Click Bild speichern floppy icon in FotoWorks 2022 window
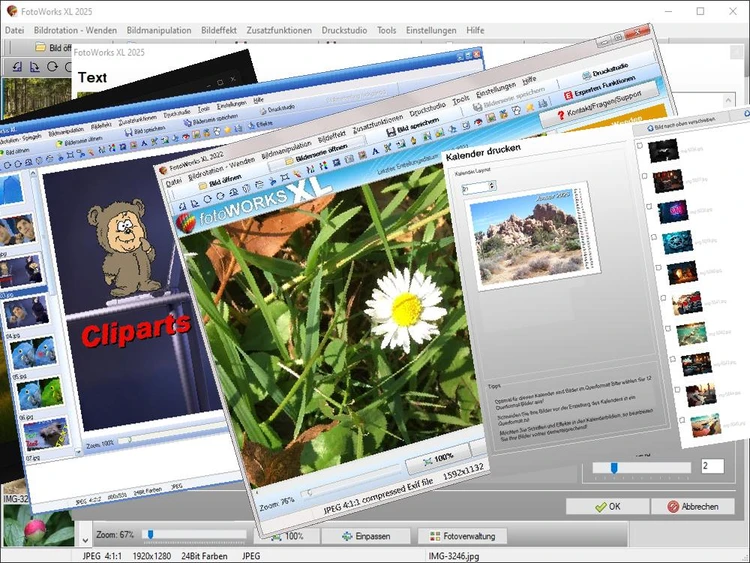 pos(391,132)
